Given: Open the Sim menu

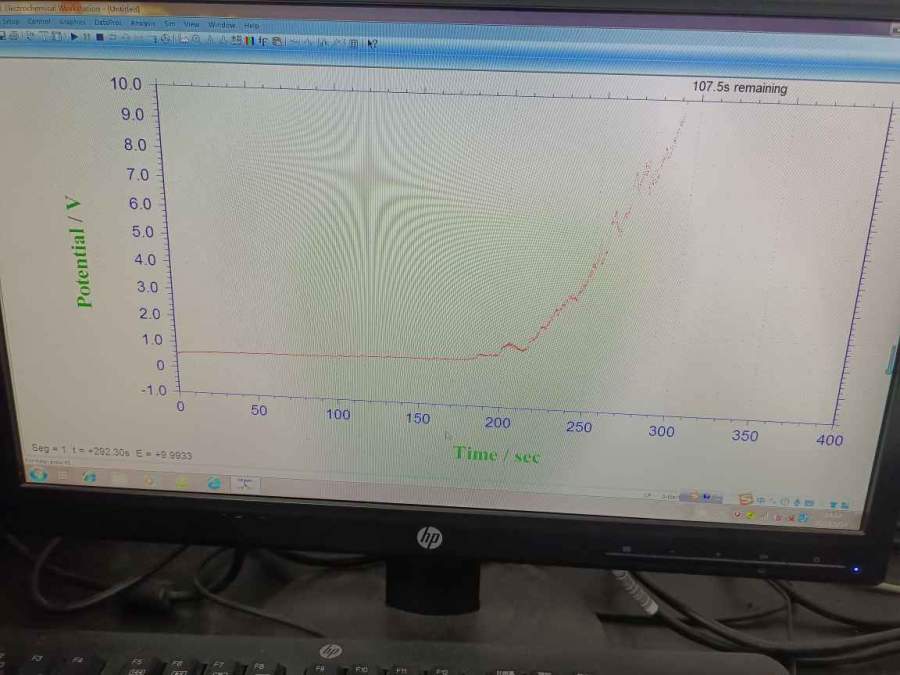Looking at the screenshot, I should (x=167, y=23).
